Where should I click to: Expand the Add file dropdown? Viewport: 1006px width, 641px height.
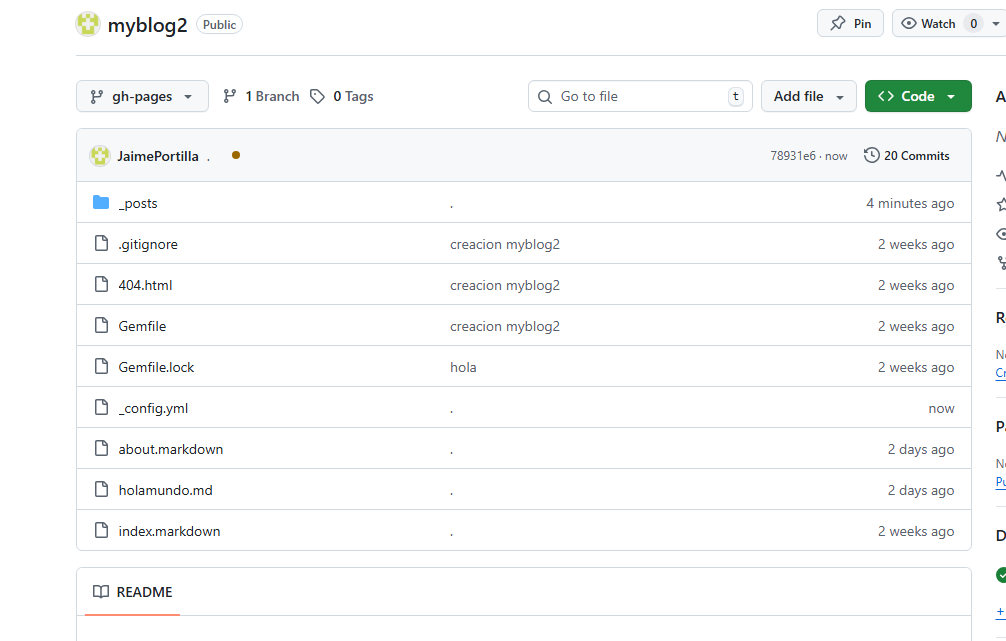pyautogui.click(x=808, y=97)
